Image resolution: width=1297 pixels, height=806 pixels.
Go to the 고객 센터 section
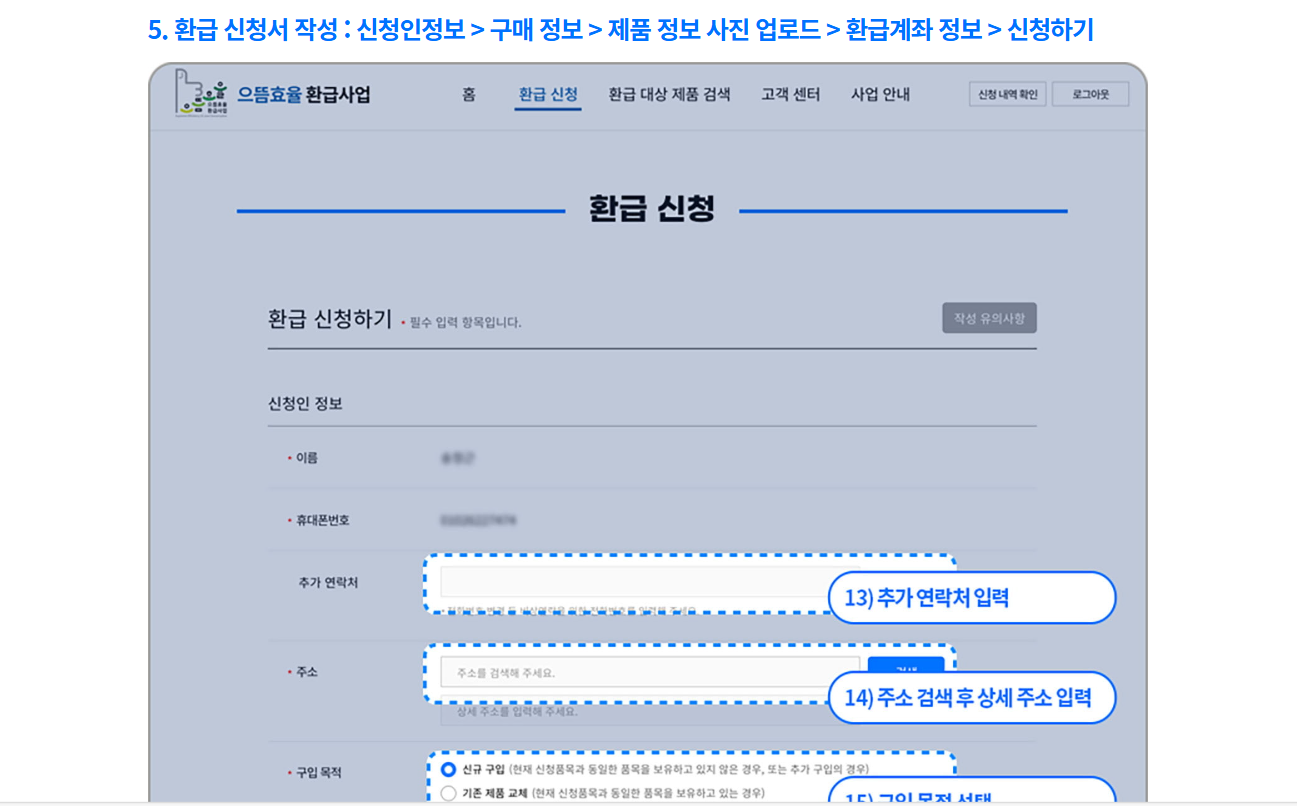coord(789,94)
